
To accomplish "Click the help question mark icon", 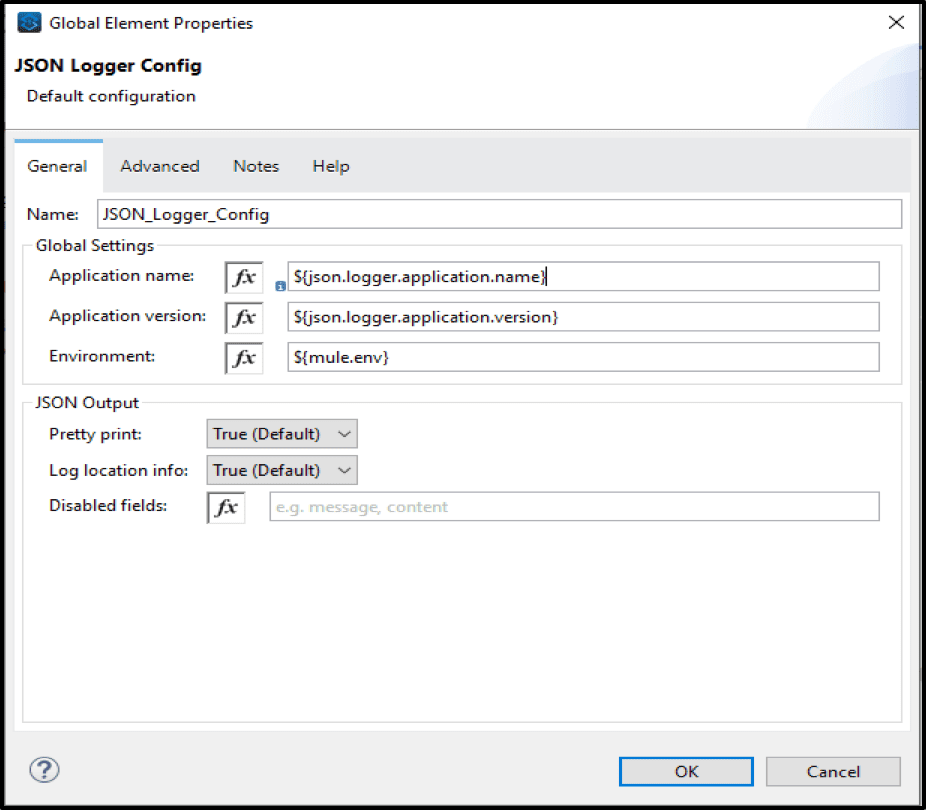I will [x=45, y=769].
